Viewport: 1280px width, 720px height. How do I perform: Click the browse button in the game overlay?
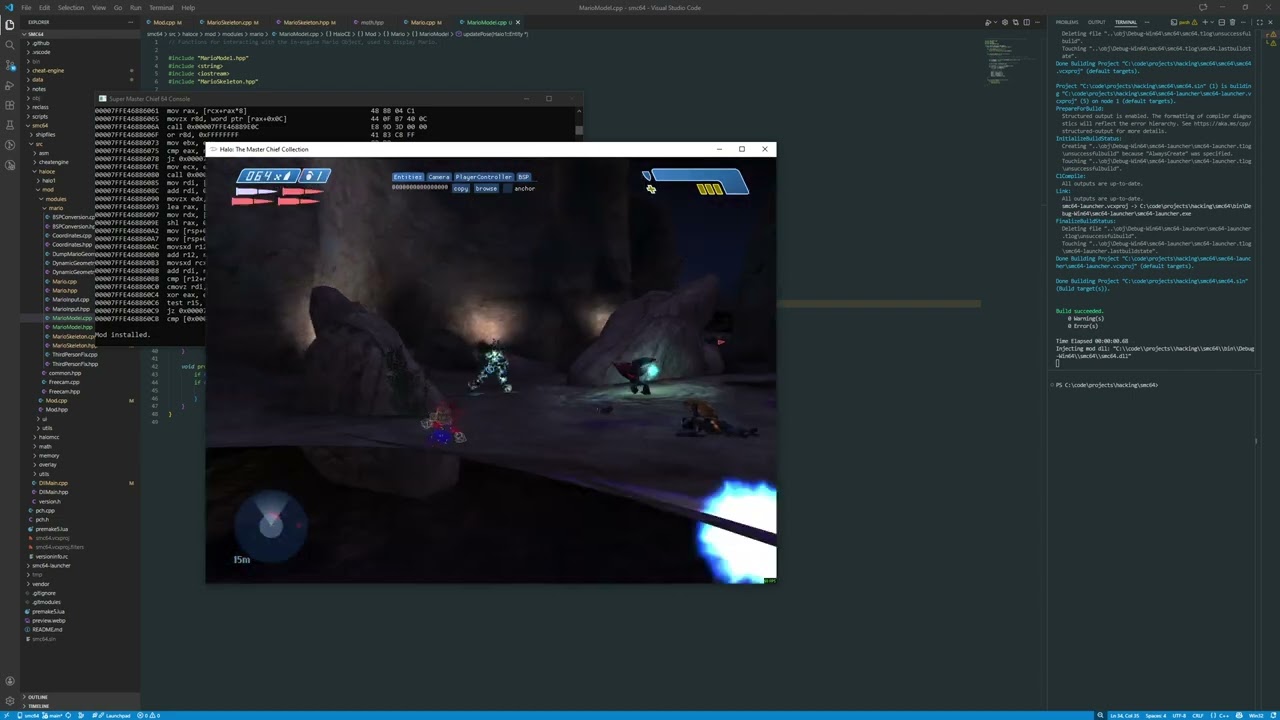486,188
